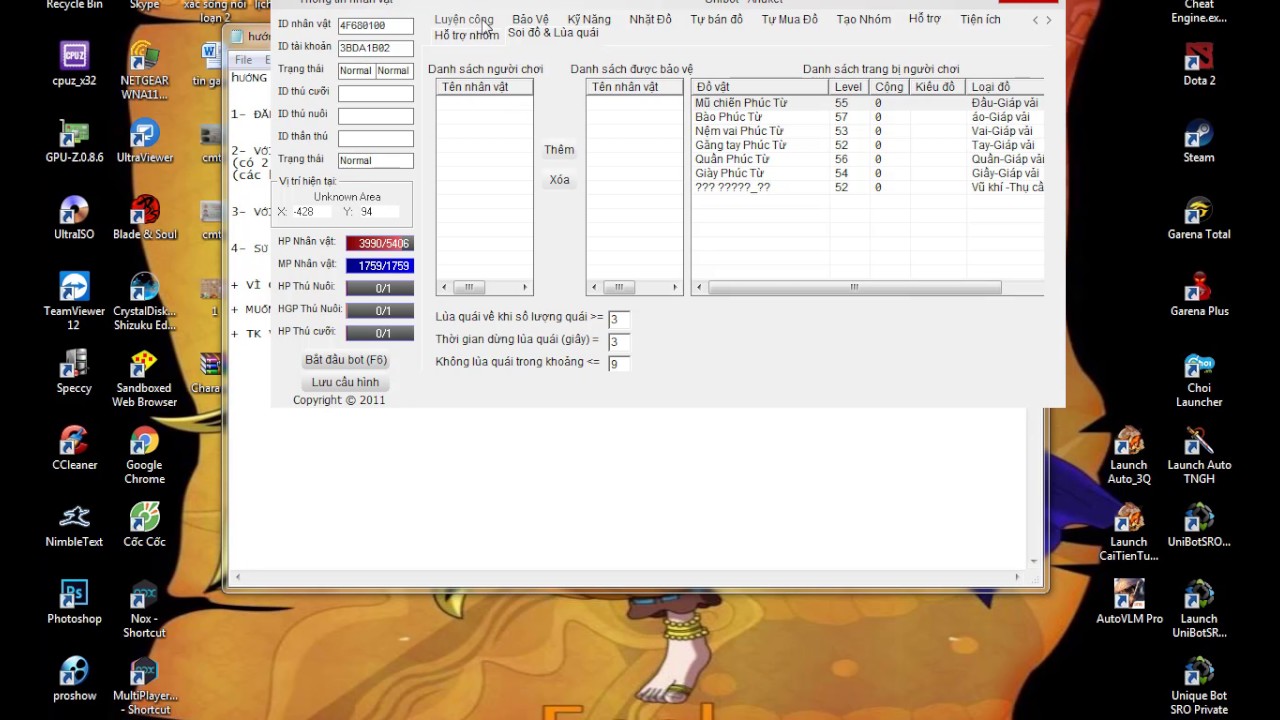The width and height of the screenshot is (1280, 720).
Task: Click the Thêm button
Action: (559, 150)
